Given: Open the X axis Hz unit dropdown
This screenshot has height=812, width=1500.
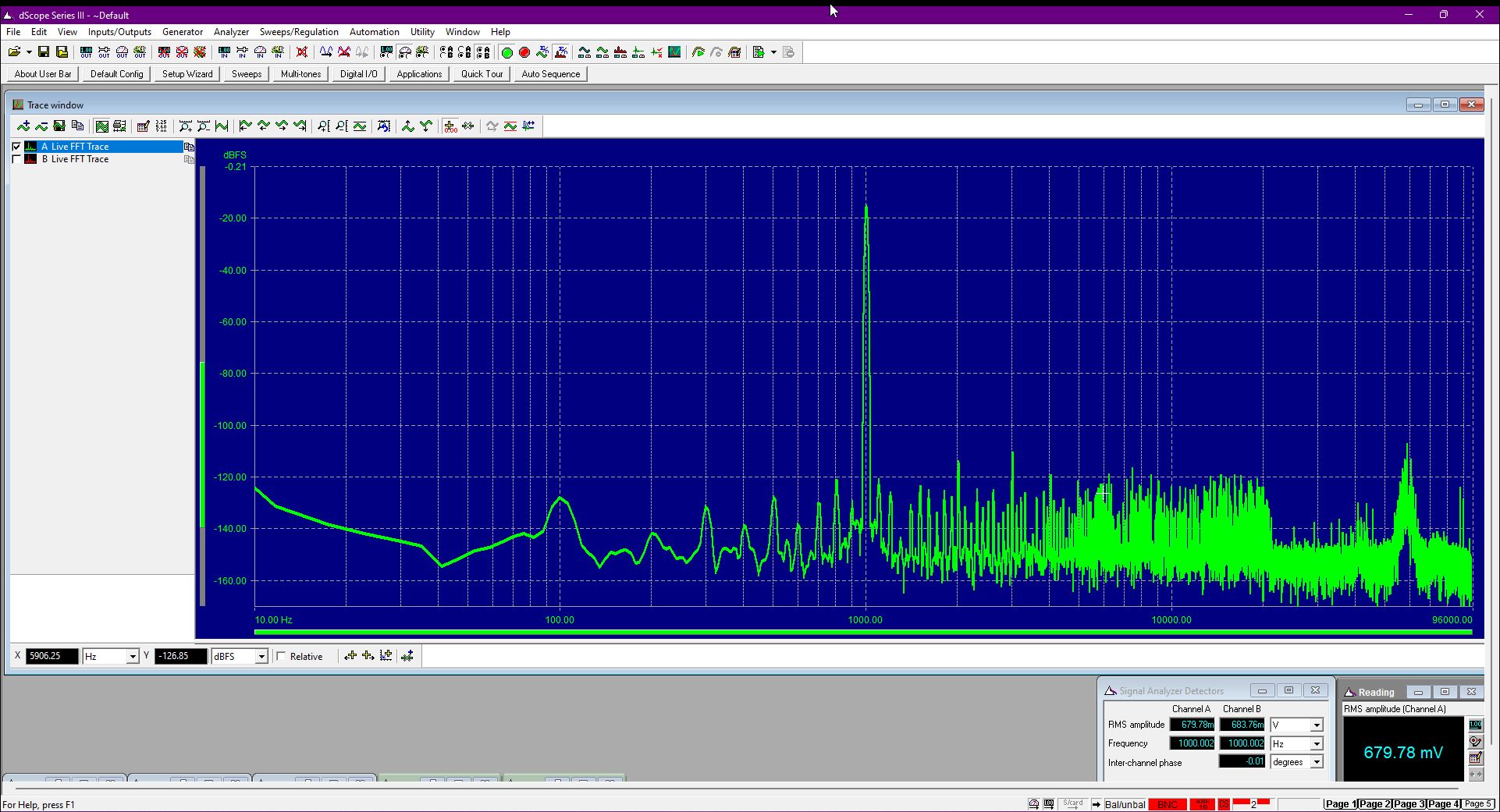Looking at the screenshot, I should (132, 656).
